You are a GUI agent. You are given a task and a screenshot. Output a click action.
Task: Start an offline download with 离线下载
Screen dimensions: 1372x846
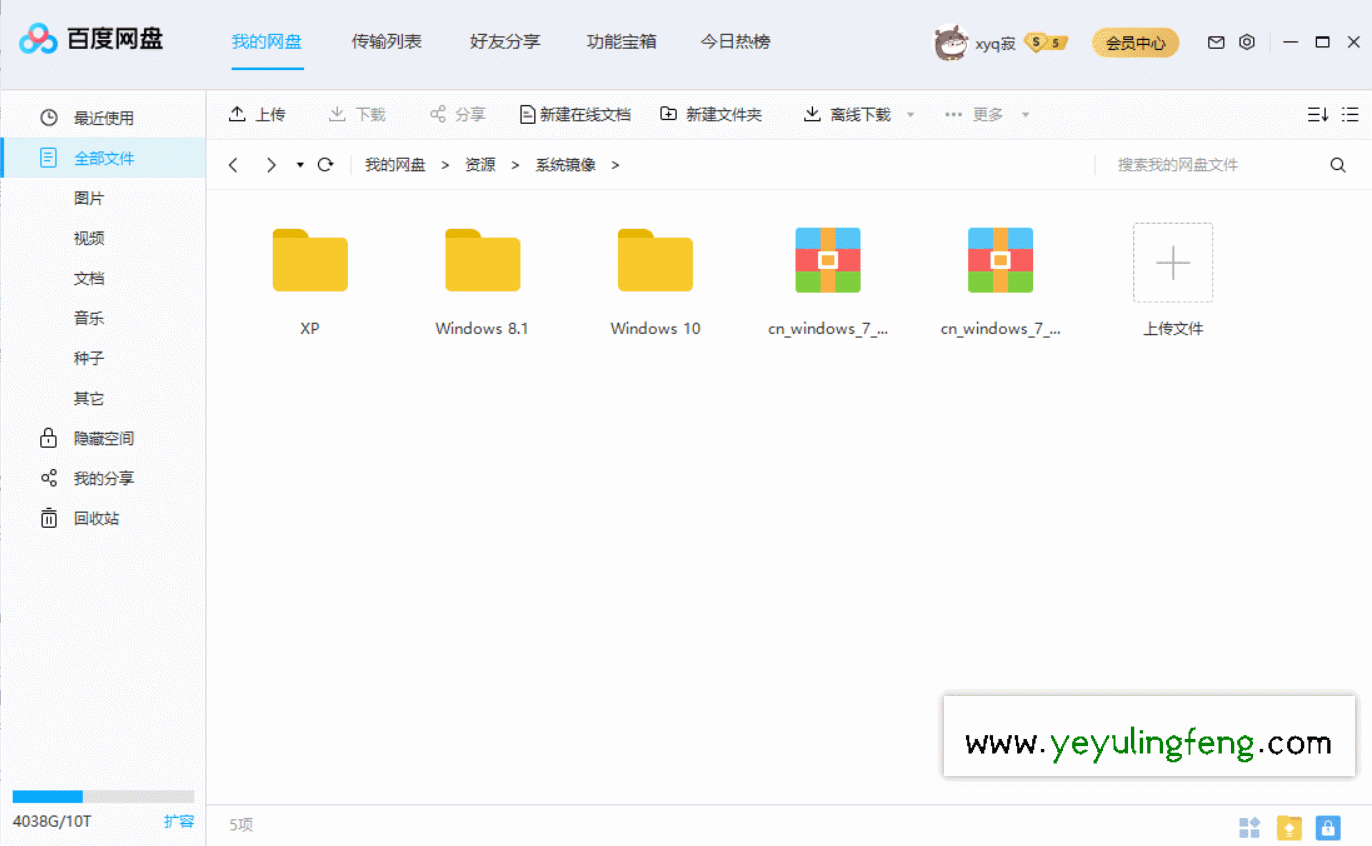[847, 115]
